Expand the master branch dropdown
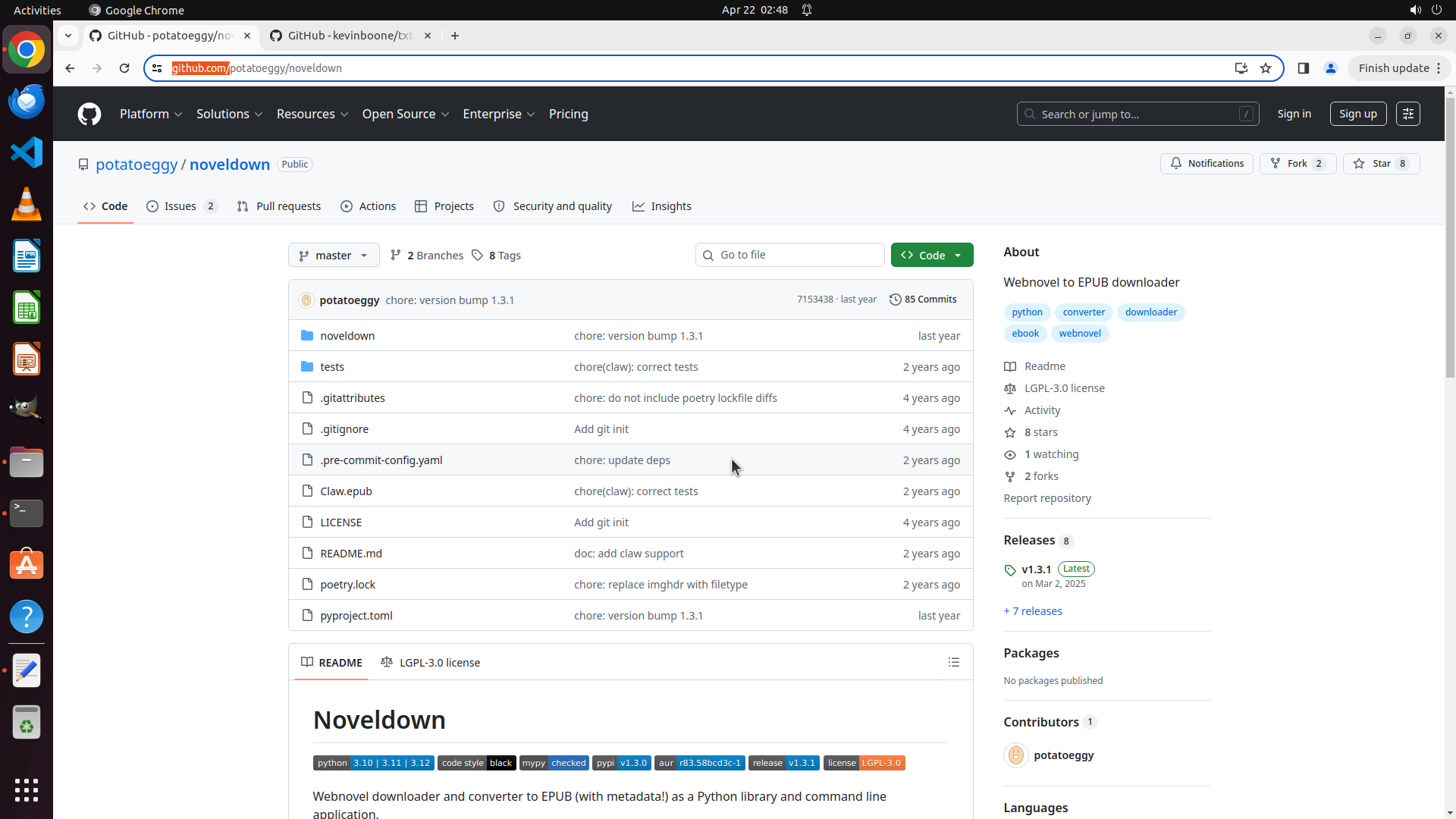This screenshot has width=1456, height=819. [x=334, y=256]
